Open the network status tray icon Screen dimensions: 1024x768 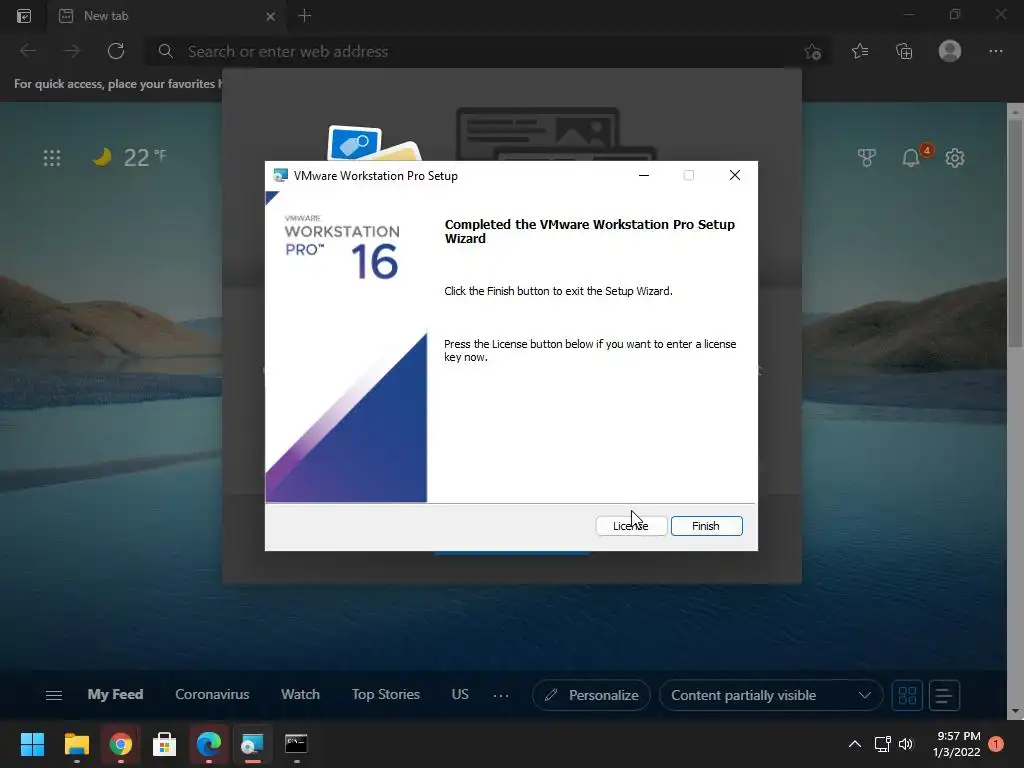click(x=882, y=744)
